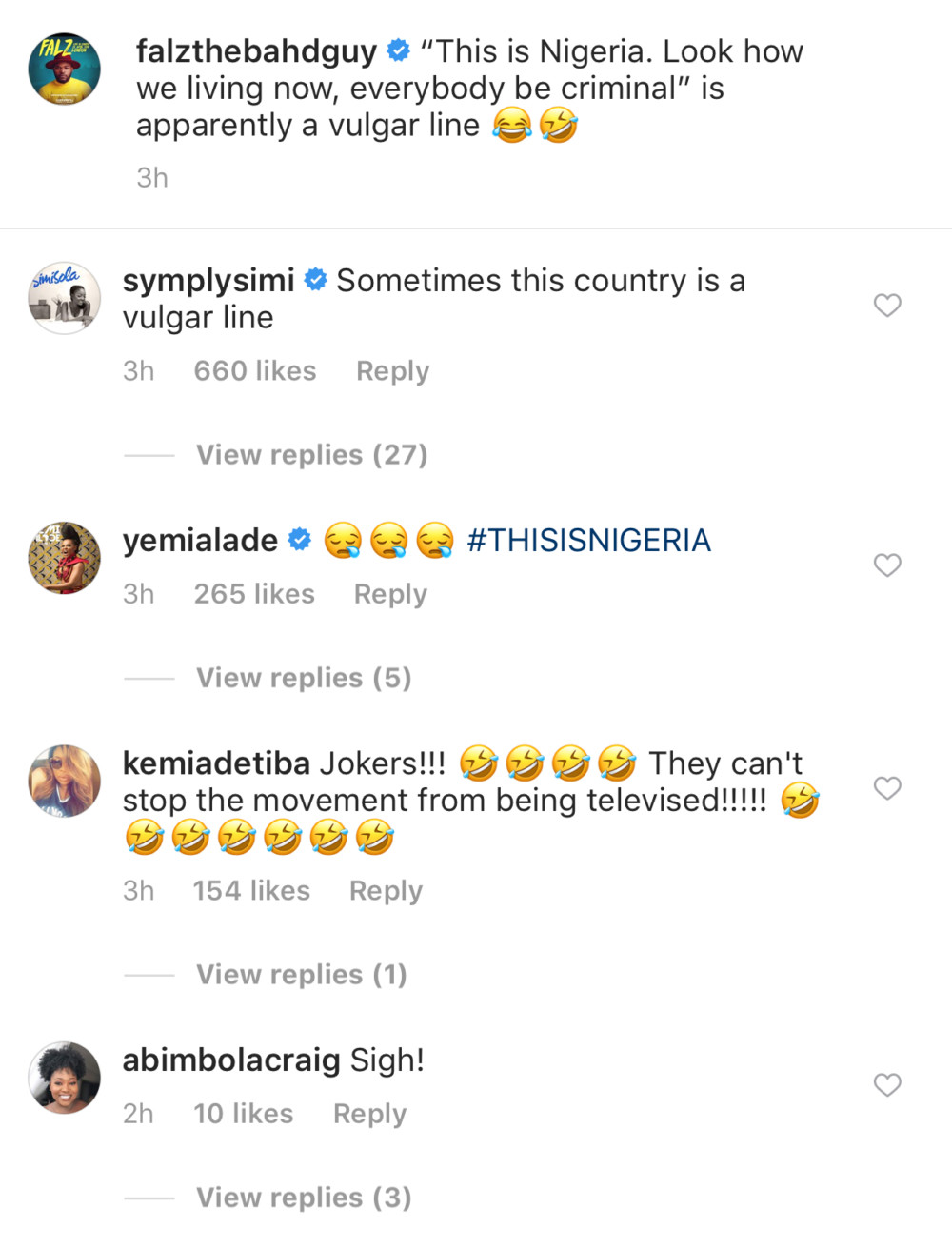Tap abimbolacraig's avatar image
Screen dimensions: 952x1248
pos(65,1078)
